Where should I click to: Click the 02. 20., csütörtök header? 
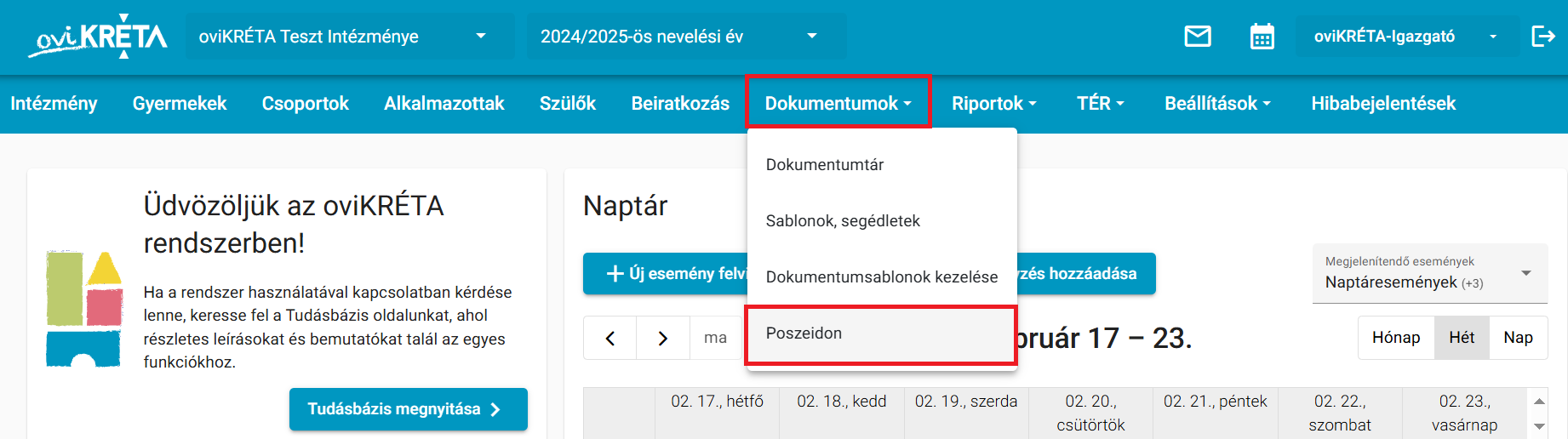pos(1091,413)
